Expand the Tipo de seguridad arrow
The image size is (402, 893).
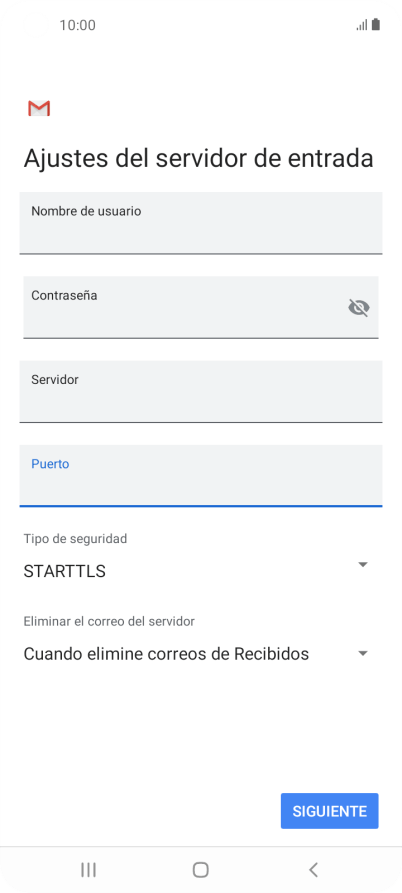pyautogui.click(x=363, y=564)
